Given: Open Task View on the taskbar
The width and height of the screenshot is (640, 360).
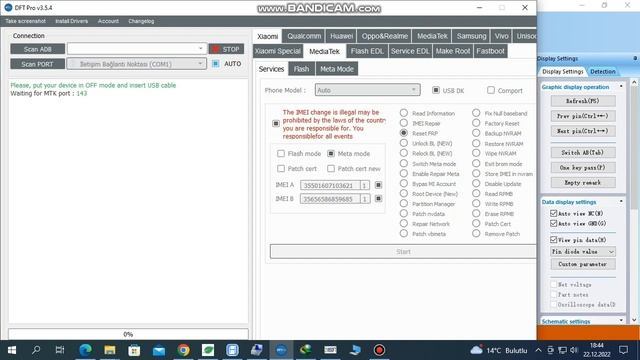Looking at the screenshot, I should [x=60, y=350].
